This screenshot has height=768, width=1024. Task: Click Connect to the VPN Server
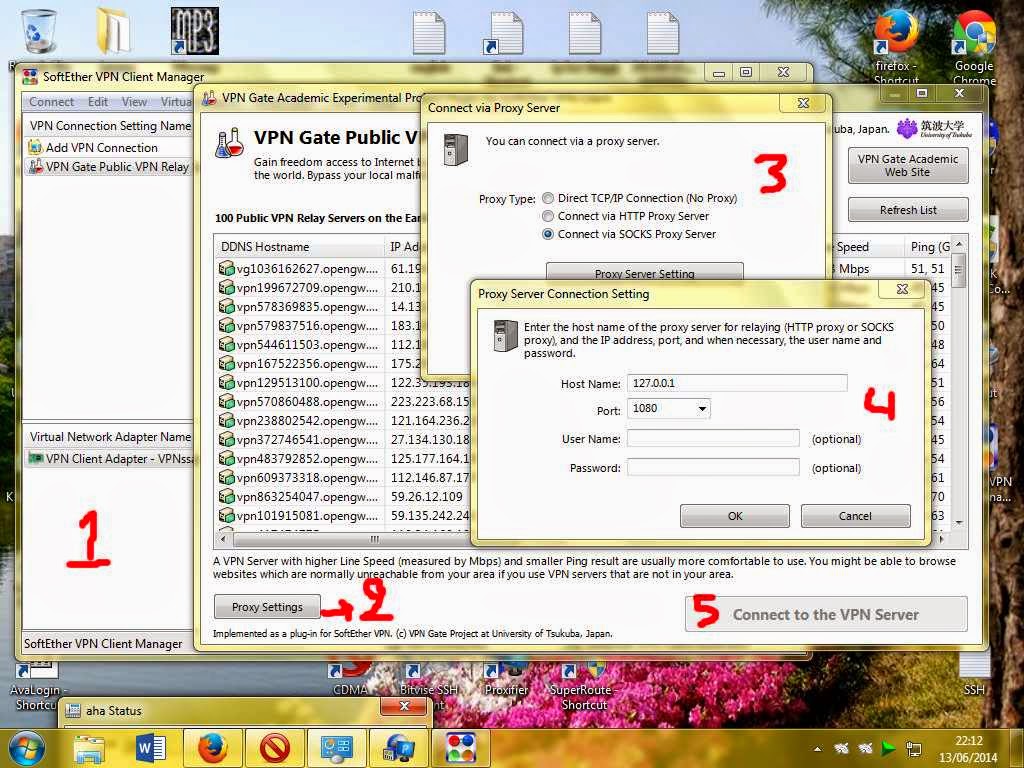click(x=825, y=615)
